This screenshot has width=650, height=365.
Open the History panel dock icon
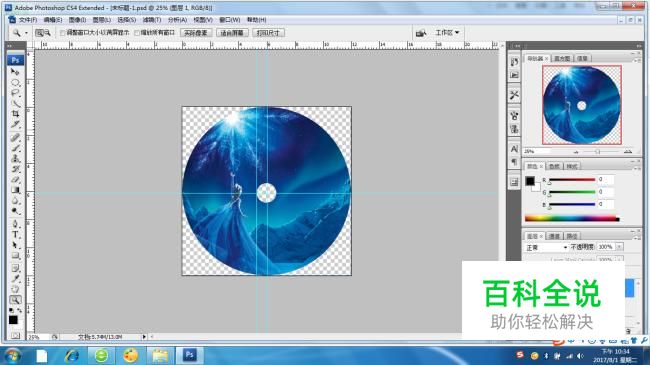point(514,62)
